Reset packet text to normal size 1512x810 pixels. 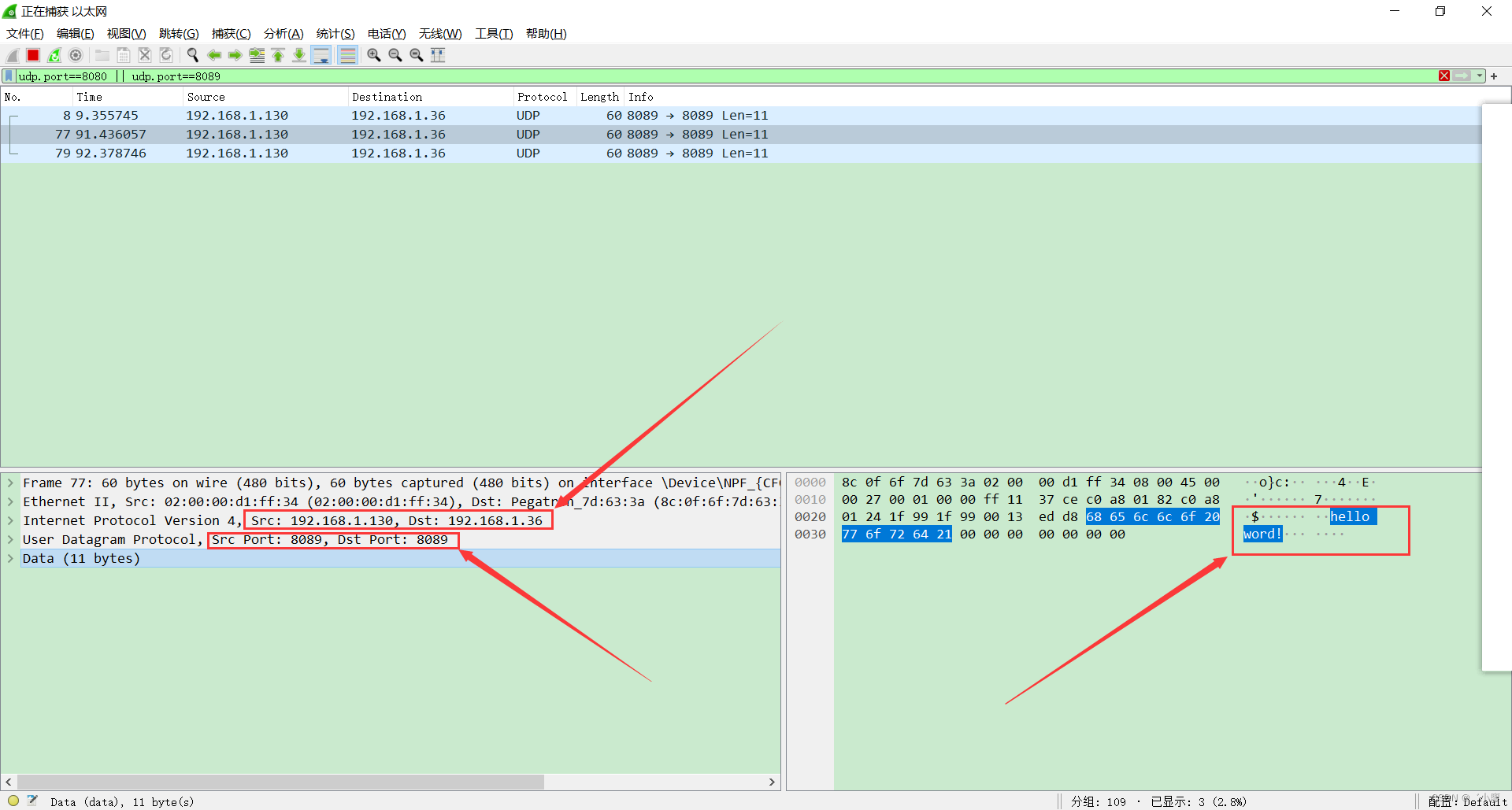click(x=417, y=55)
